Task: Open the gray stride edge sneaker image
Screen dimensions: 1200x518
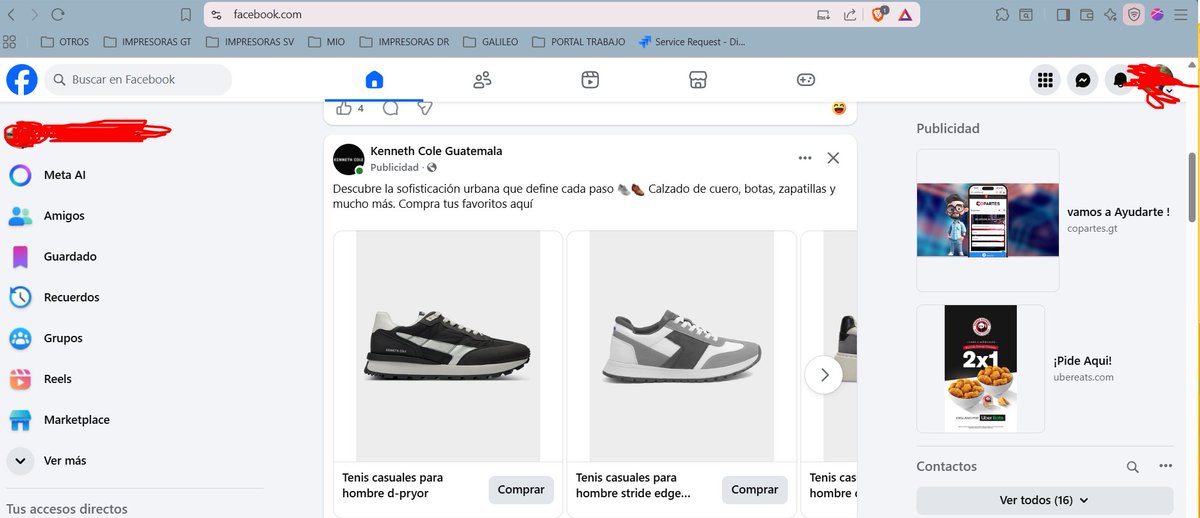Action: (x=681, y=346)
